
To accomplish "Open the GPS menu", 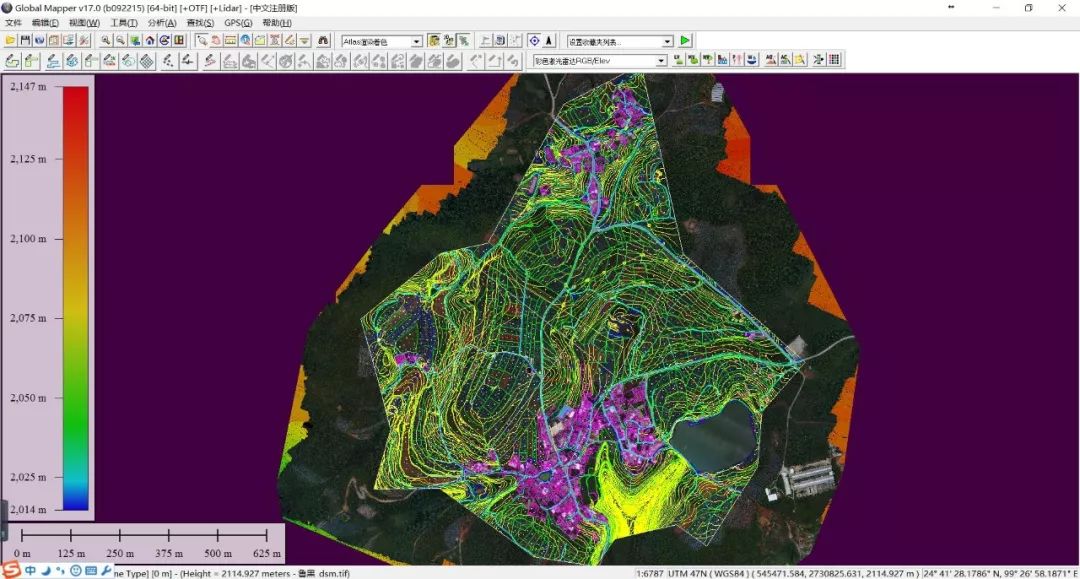I will [x=238, y=22].
